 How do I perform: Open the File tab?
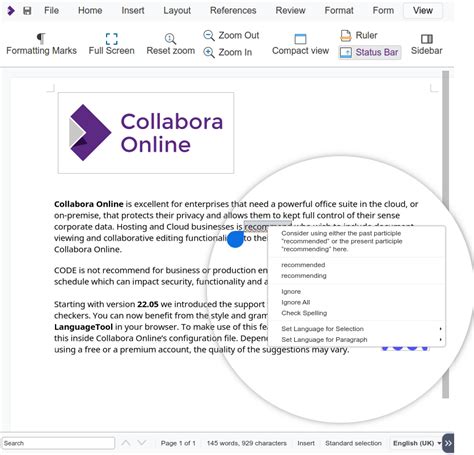pos(51,11)
